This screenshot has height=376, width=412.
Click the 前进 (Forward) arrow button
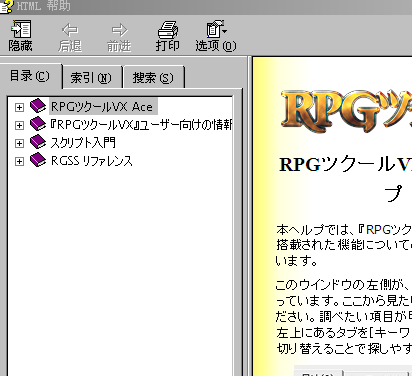coord(119,36)
